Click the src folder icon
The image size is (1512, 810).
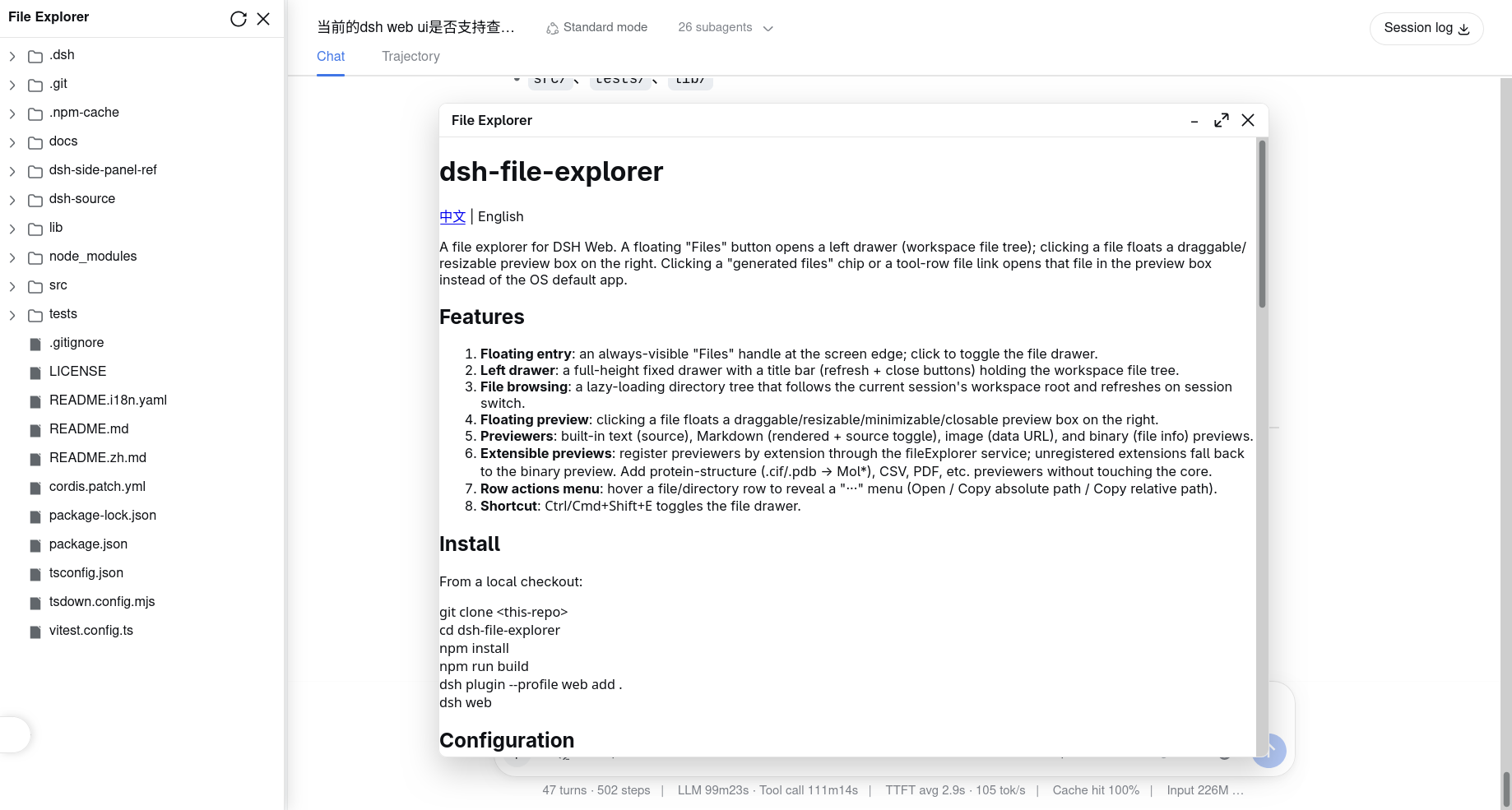35,286
